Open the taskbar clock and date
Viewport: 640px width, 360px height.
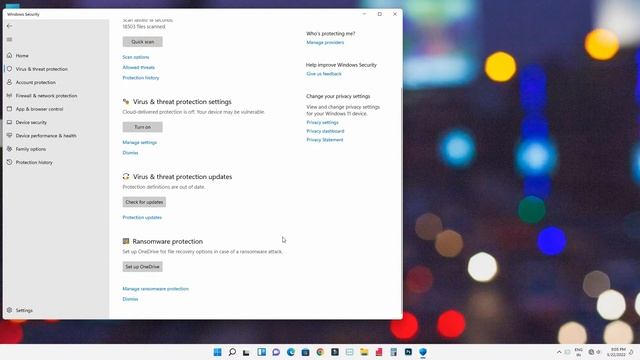pos(616,352)
